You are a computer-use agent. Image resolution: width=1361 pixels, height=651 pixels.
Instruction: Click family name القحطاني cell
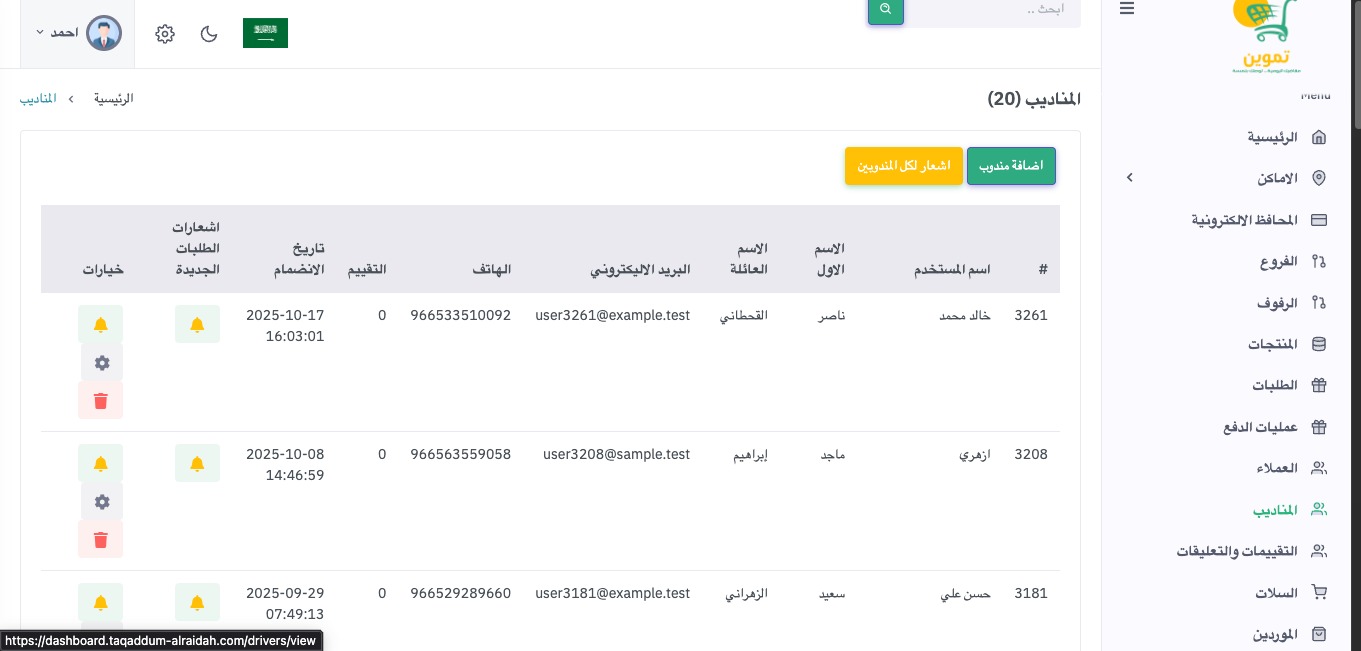(744, 316)
